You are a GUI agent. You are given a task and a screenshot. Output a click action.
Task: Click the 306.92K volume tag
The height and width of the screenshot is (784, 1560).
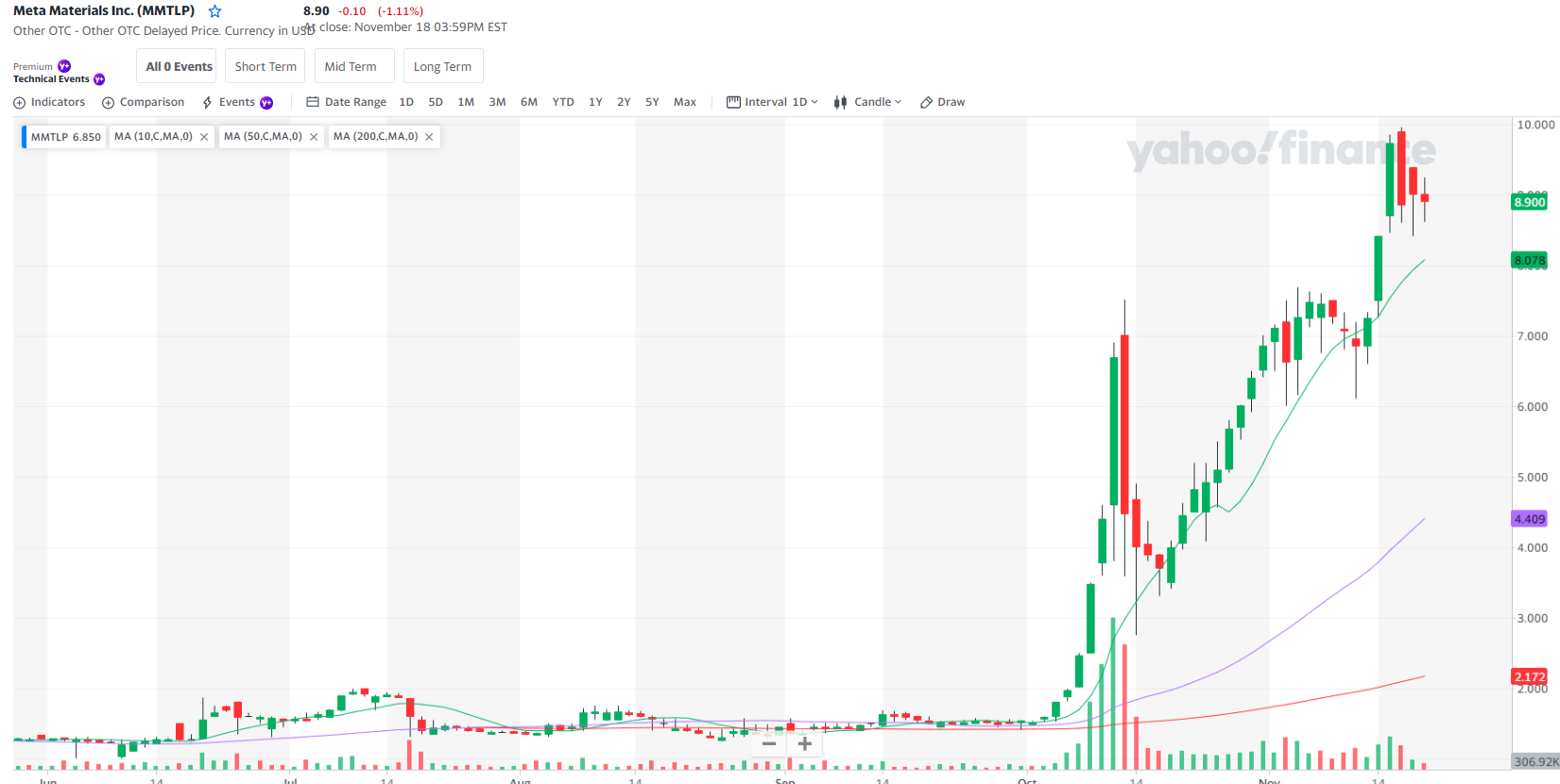[x=1535, y=761]
